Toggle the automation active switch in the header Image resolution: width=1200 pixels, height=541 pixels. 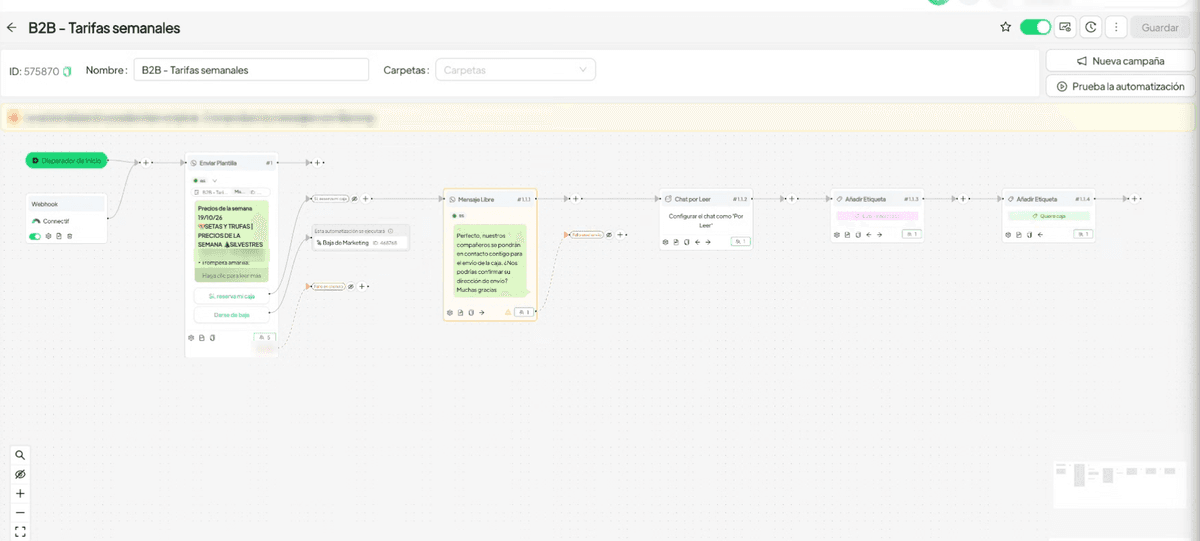click(1035, 27)
